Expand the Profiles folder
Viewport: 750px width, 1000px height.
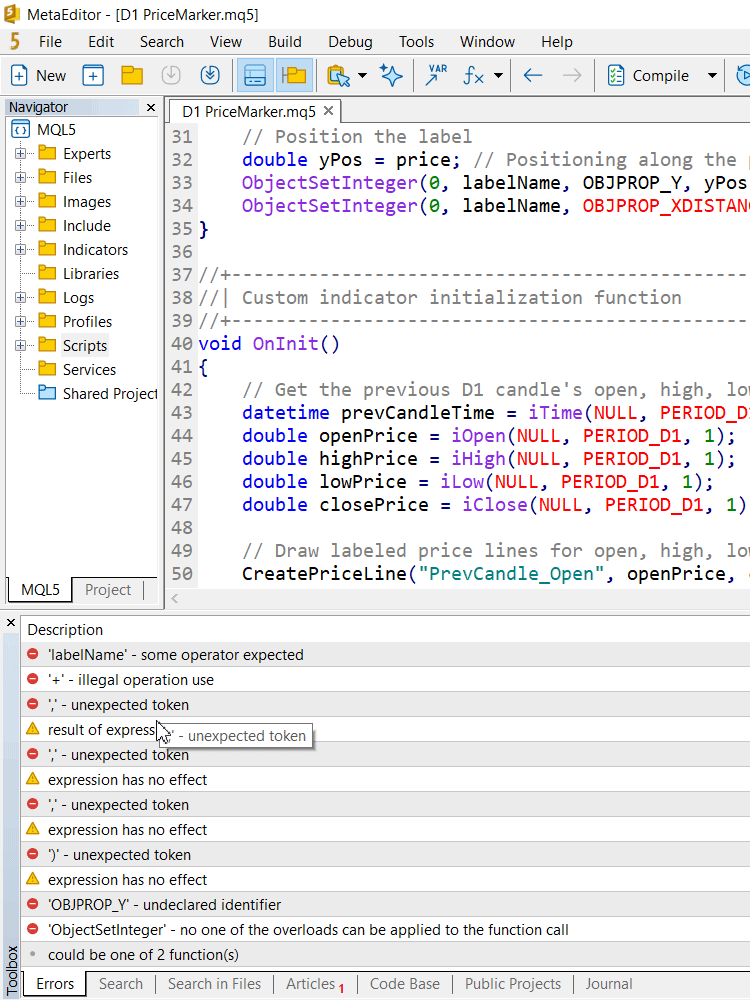point(20,321)
